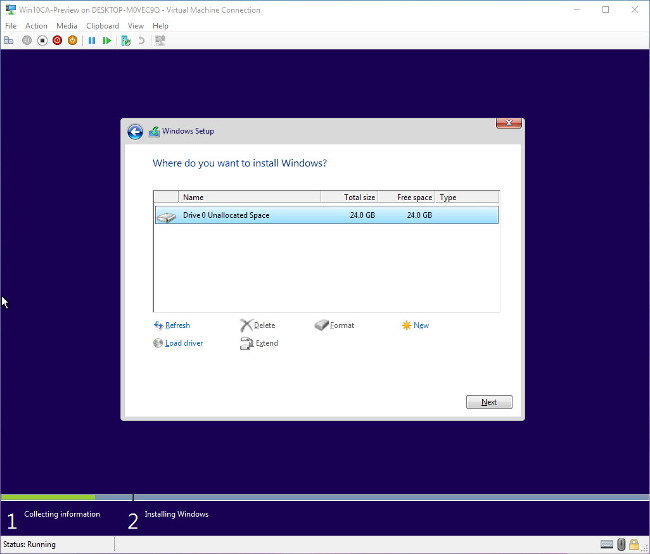
Task: Shut down the VM with the red icon
Action: tap(57, 40)
